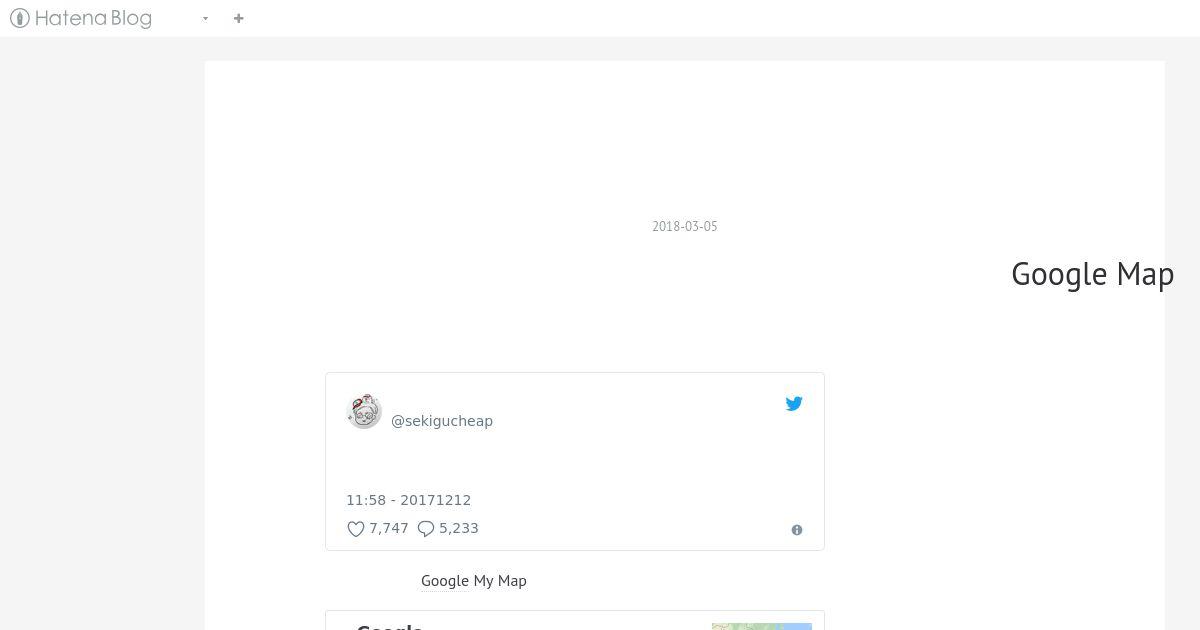Open the tweet timestamp 11:58 - 20171212
The width and height of the screenshot is (1200, 630).
pos(408,500)
